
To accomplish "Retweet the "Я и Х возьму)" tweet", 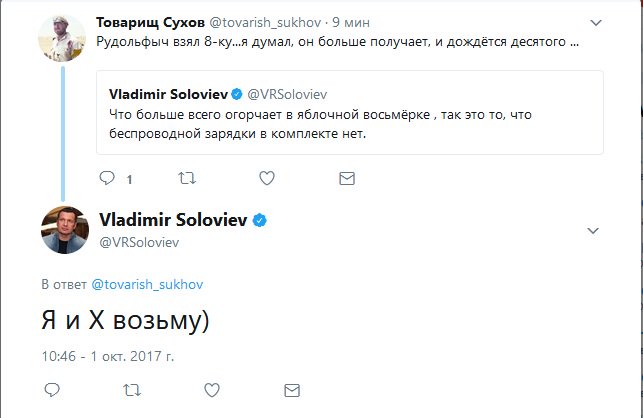I will point(130,388).
